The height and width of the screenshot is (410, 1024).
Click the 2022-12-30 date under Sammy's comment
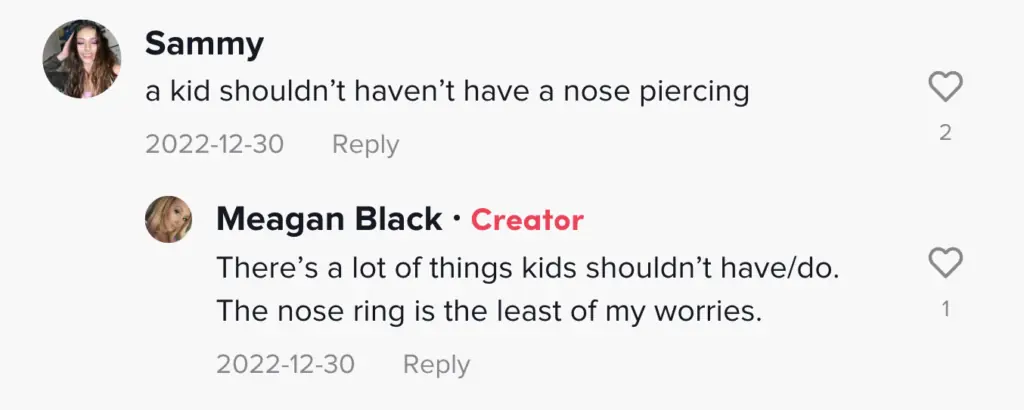(x=214, y=145)
